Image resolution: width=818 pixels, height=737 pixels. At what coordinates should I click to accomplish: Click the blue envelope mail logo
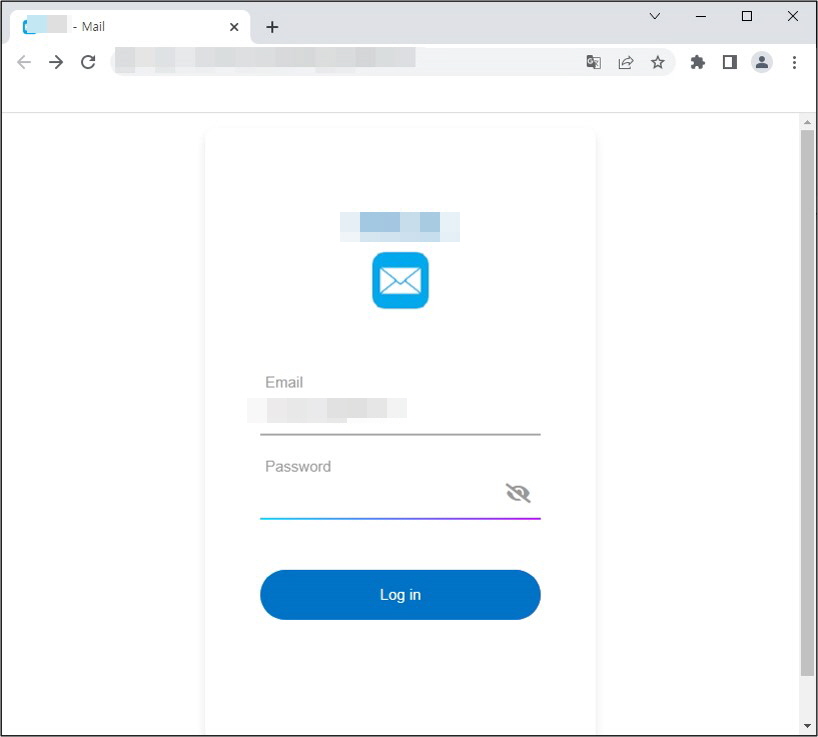[400, 280]
